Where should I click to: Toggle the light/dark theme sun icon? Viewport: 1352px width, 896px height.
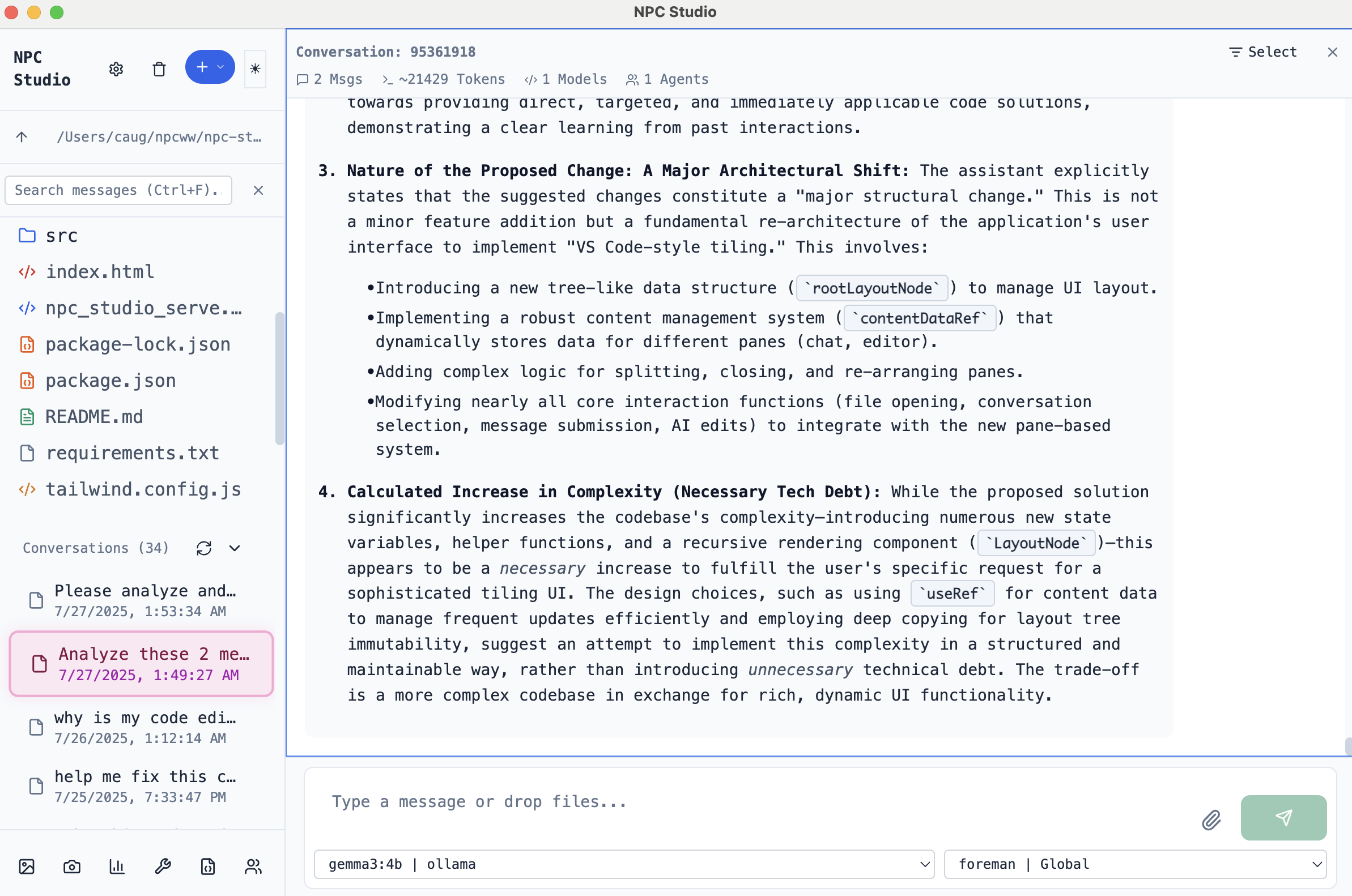(255, 69)
